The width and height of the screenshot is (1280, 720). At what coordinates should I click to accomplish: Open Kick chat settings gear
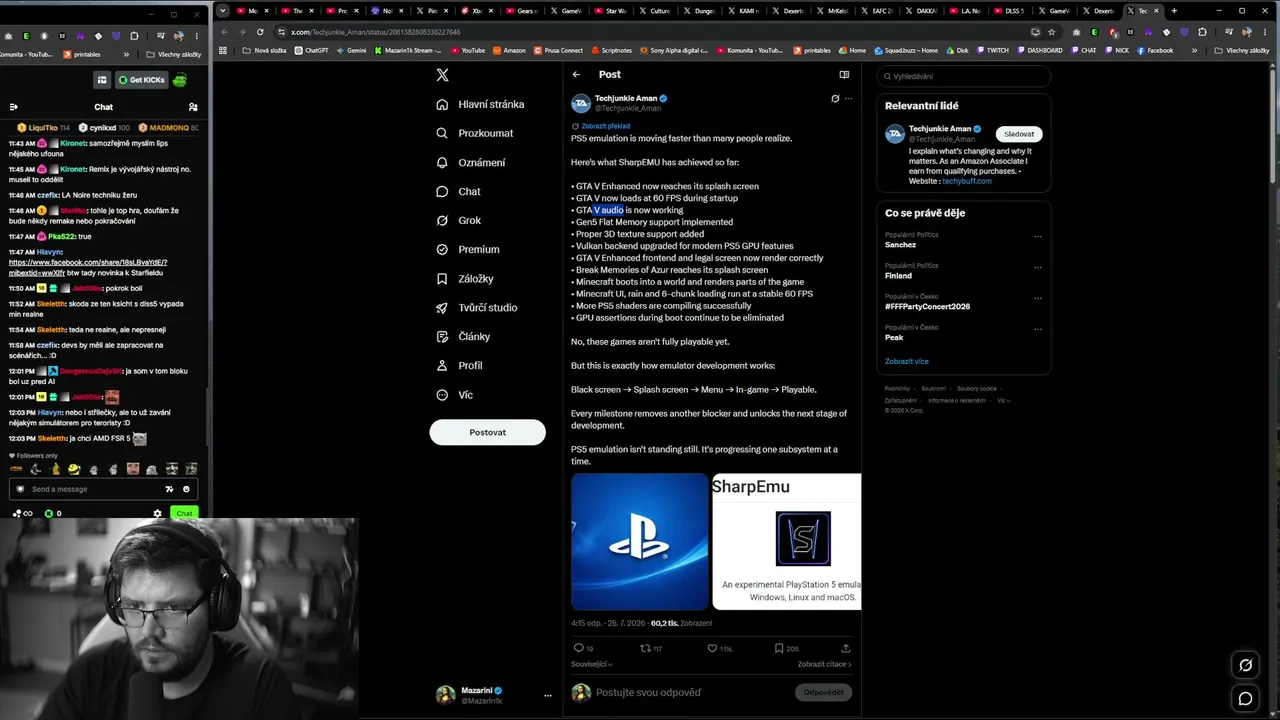pyautogui.click(x=157, y=514)
